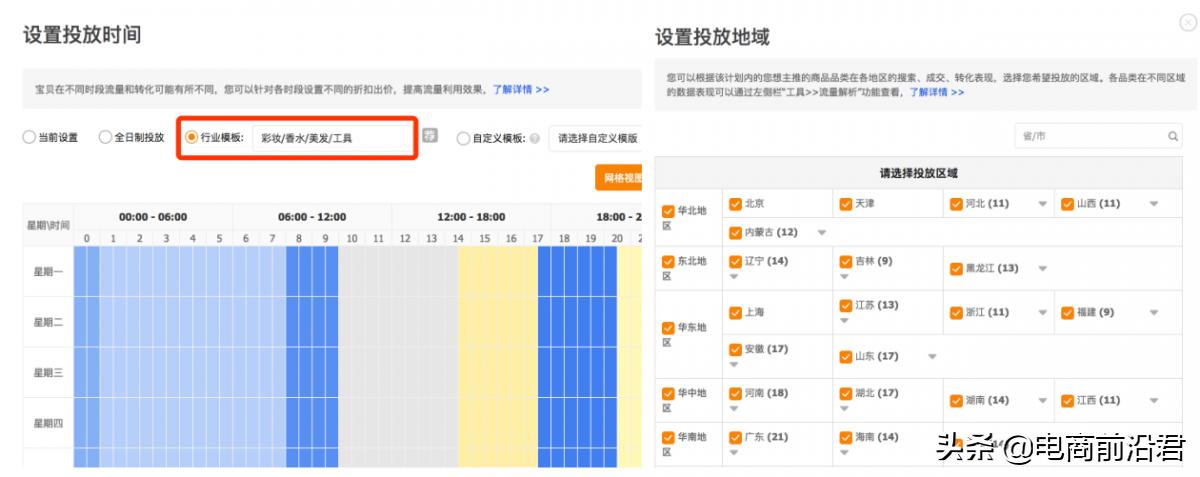
Task: Uncheck the 华东地区 region checkbox
Action: [x=668, y=327]
